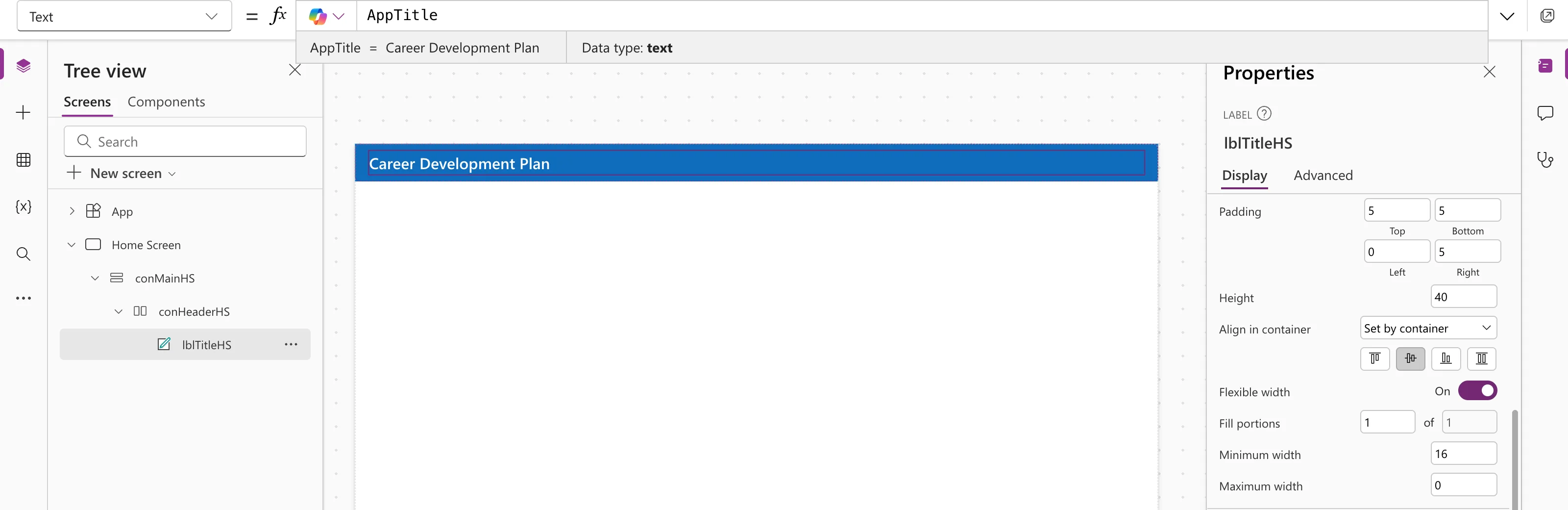Close the Tree view panel
This screenshot has width=1568, height=510.
point(295,70)
